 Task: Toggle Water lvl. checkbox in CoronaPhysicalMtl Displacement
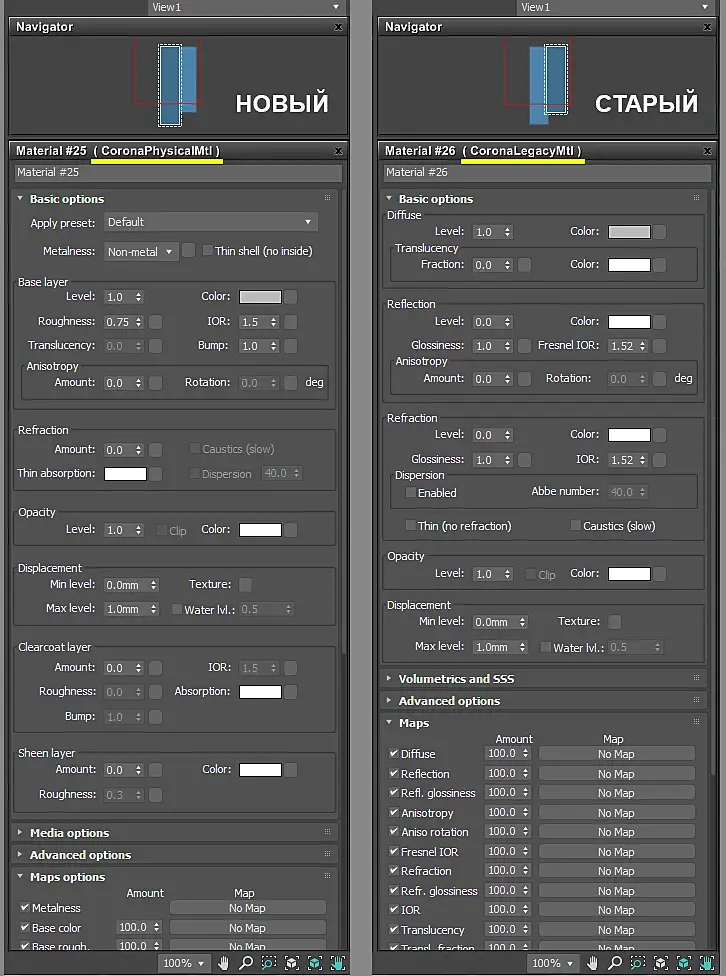177,609
